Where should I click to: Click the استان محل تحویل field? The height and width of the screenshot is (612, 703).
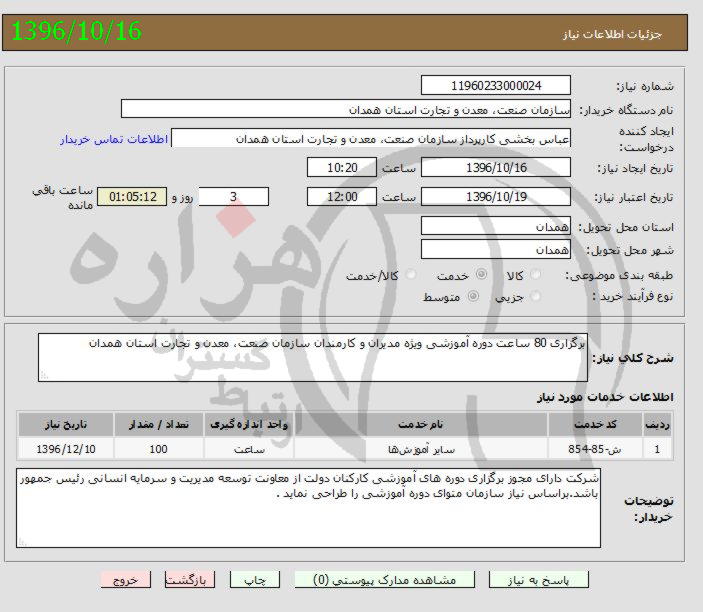[496, 226]
